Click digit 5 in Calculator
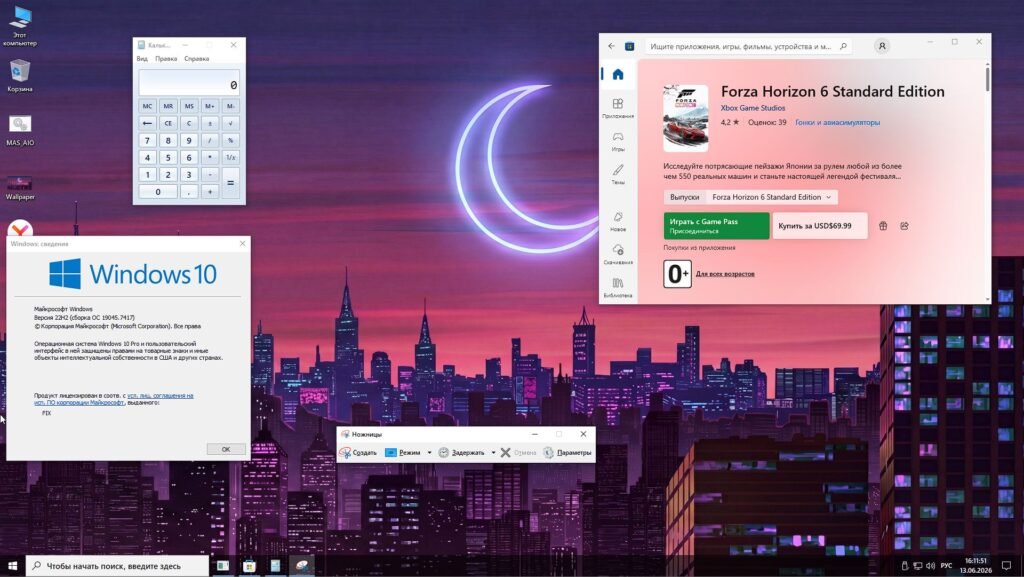The height and width of the screenshot is (577, 1024). point(168,157)
